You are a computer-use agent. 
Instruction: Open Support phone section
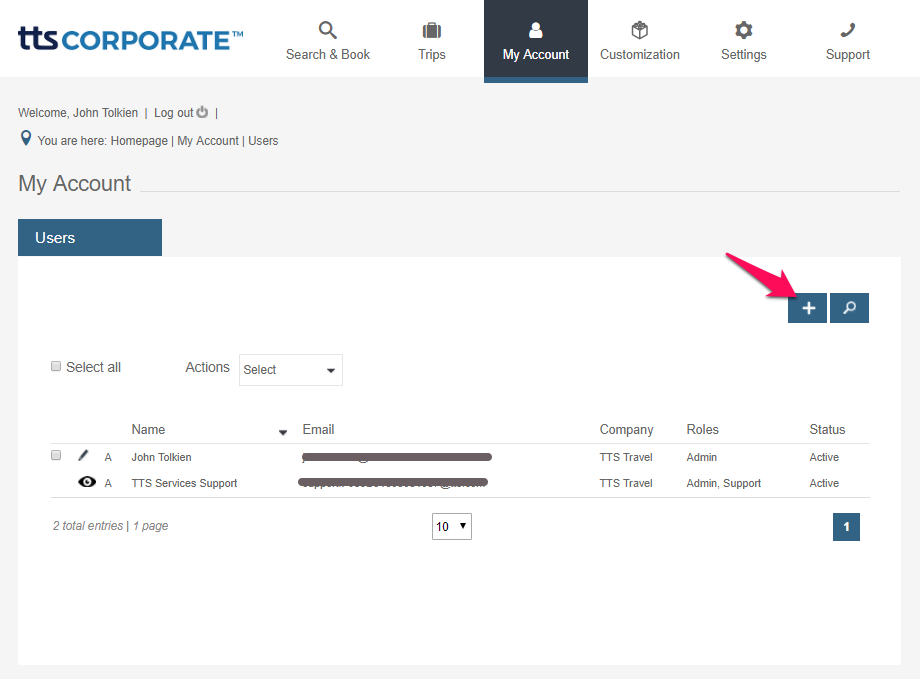[847, 41]
